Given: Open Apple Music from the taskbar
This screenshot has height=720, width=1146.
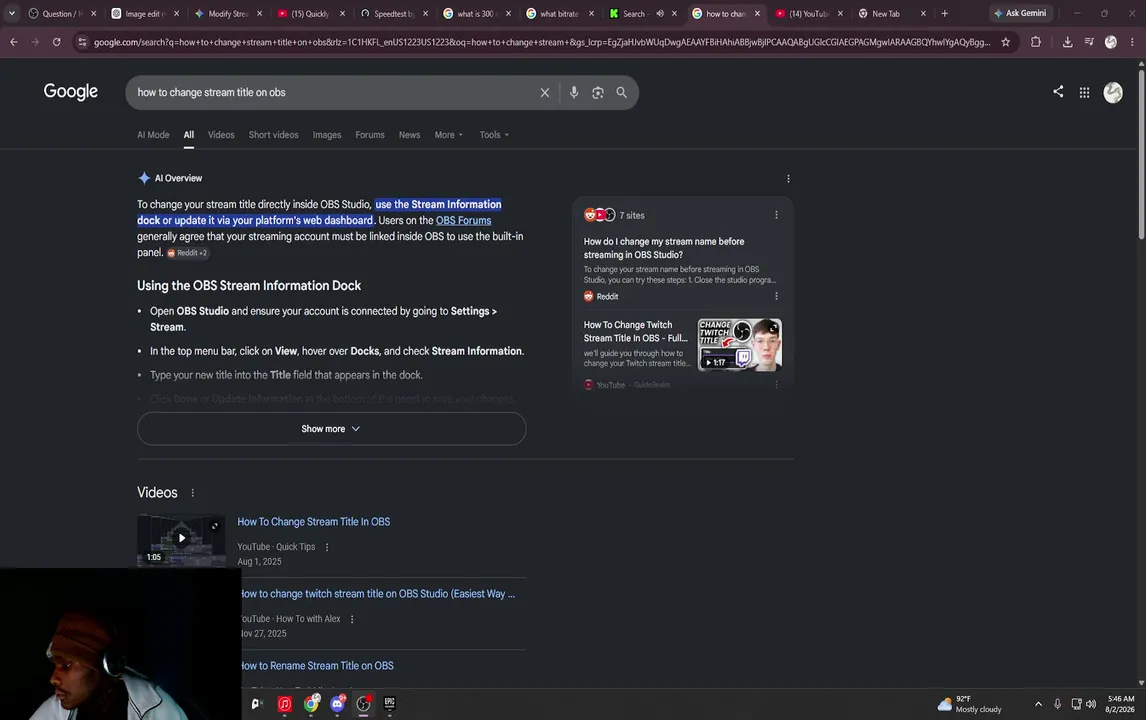Looking at the screenshot, I should (x=284, y=703).
